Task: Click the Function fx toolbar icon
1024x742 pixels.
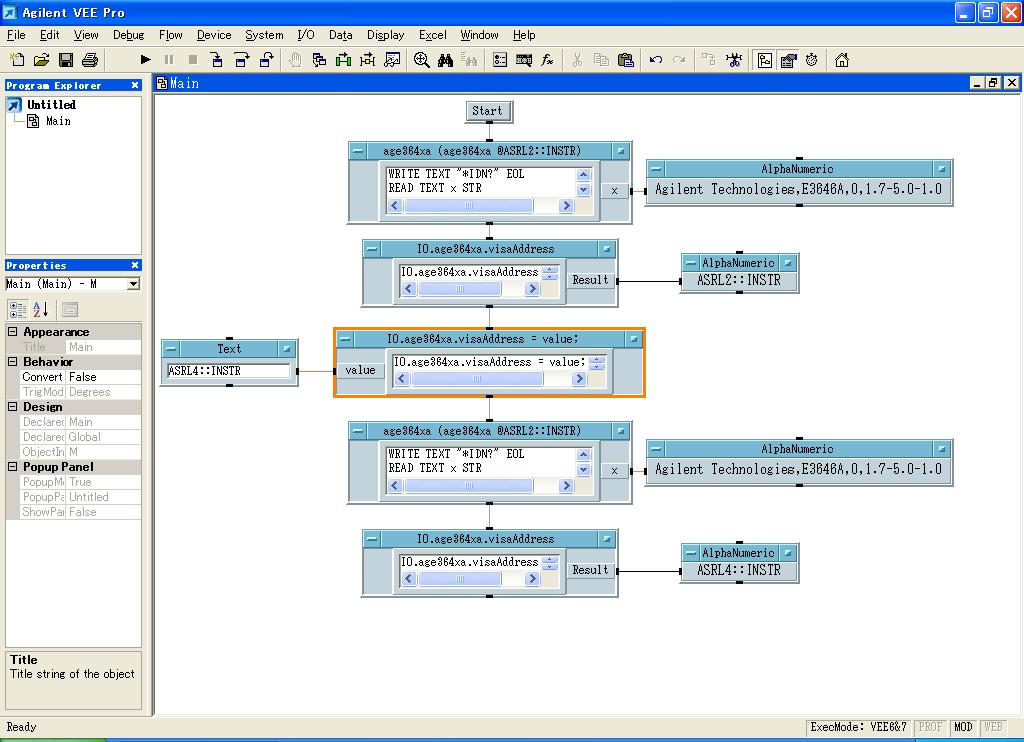Action: pos(547,60)
